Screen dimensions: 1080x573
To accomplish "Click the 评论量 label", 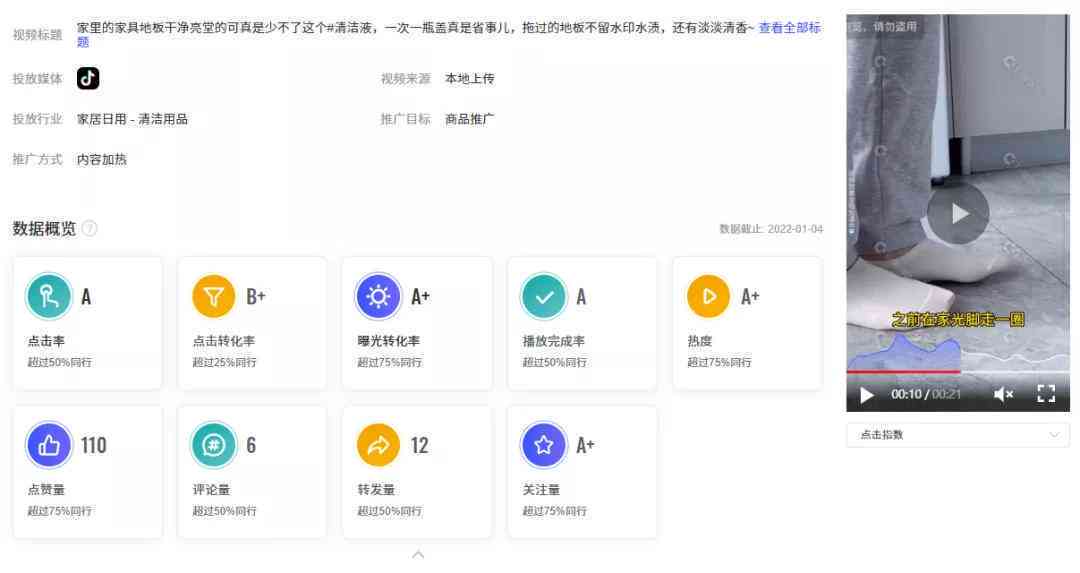I will point(211,490).
